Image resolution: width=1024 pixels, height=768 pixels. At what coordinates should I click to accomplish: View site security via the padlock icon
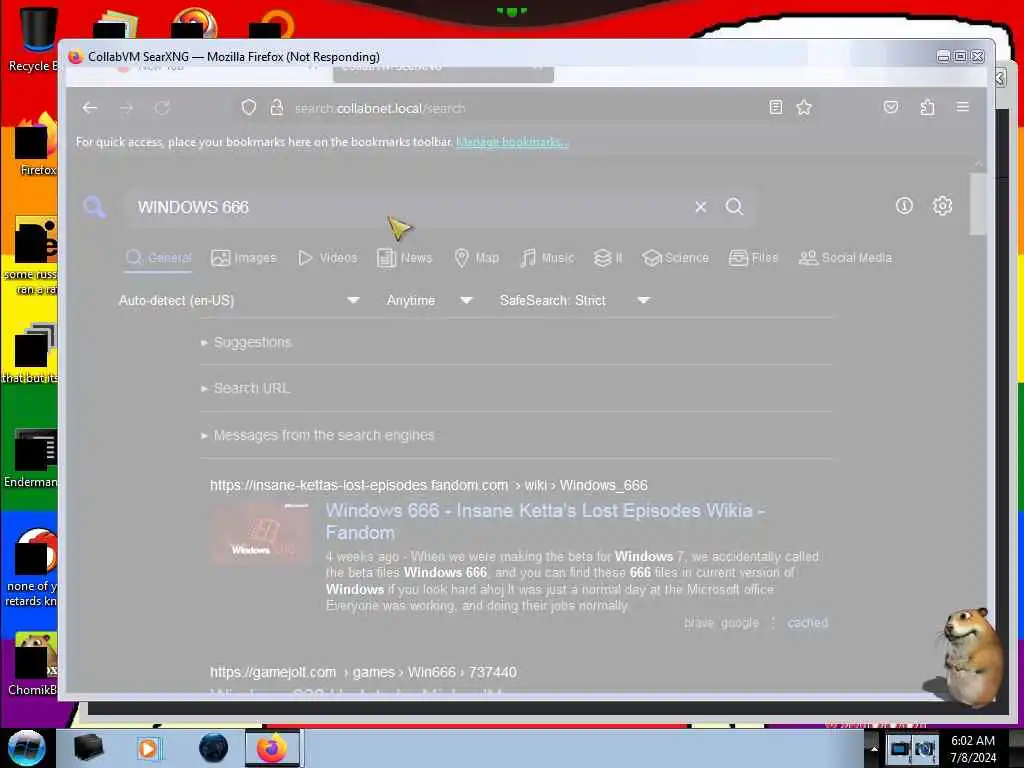[x=277, y=107]
